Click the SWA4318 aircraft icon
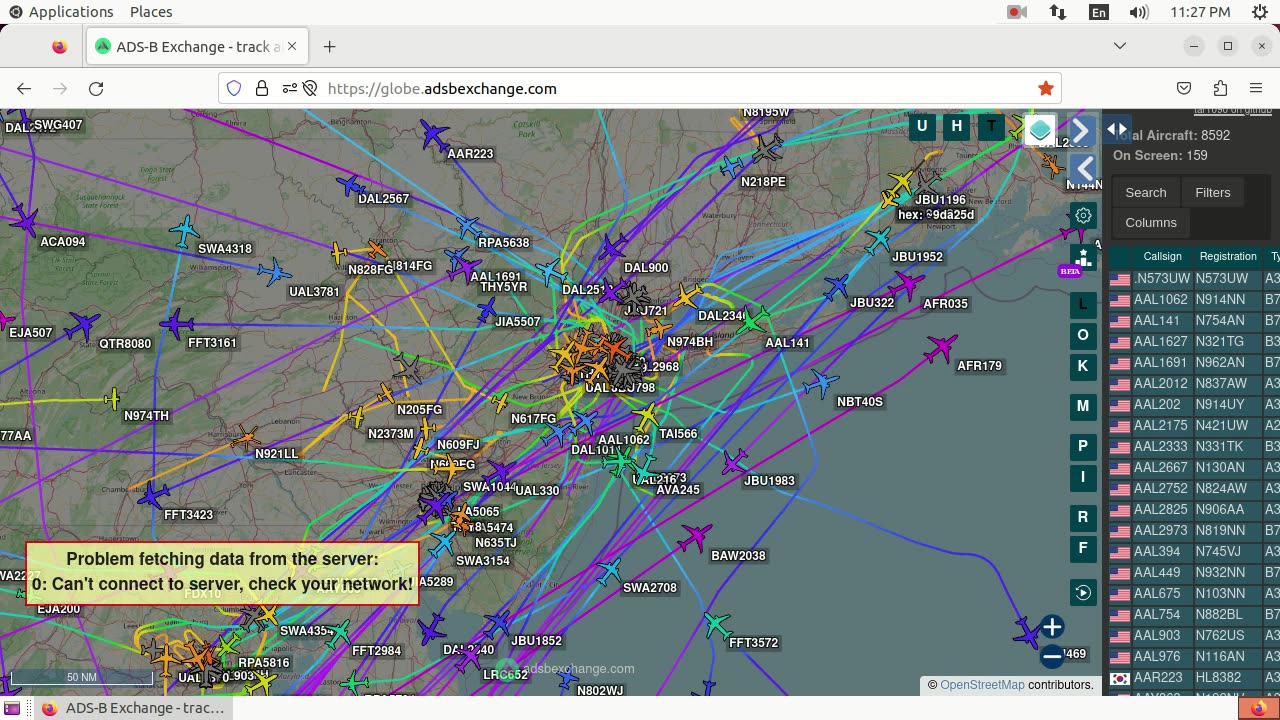The image size is (1280, 720). point(184,231)
